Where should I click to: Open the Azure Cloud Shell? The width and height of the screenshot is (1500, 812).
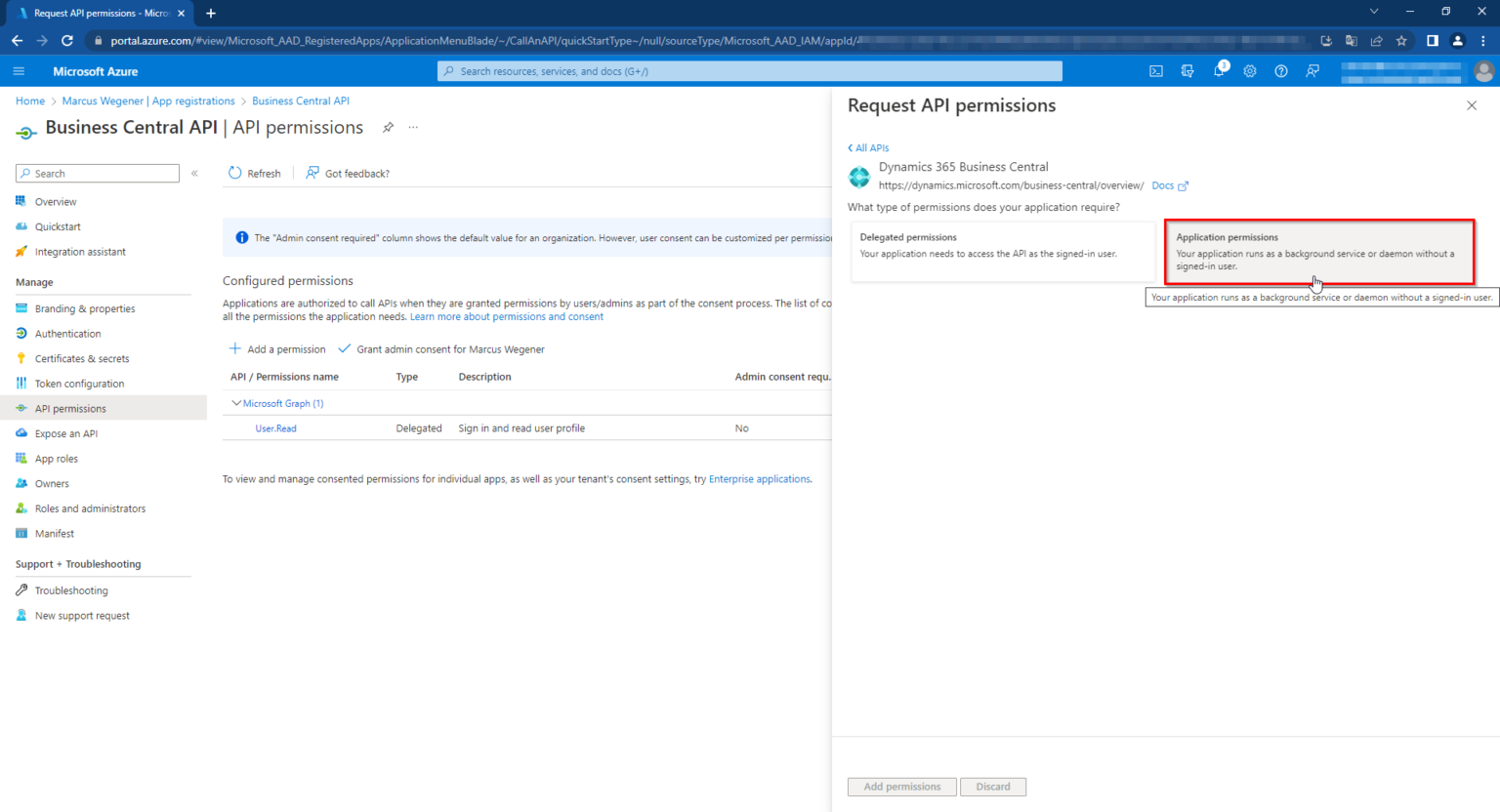coord(1156,70)
